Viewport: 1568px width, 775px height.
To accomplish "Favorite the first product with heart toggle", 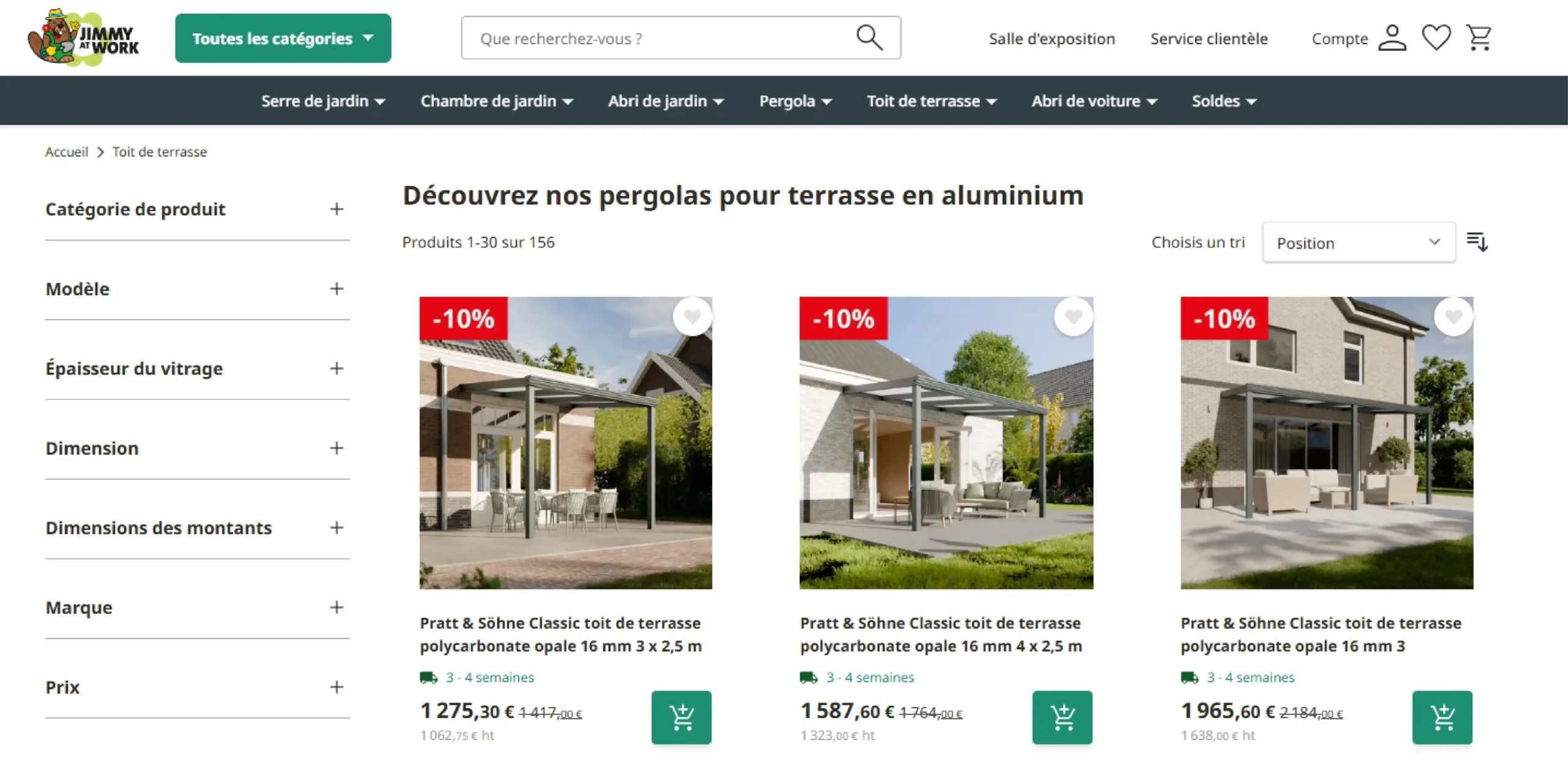I will pyautogui.click(x=692, y=316).
